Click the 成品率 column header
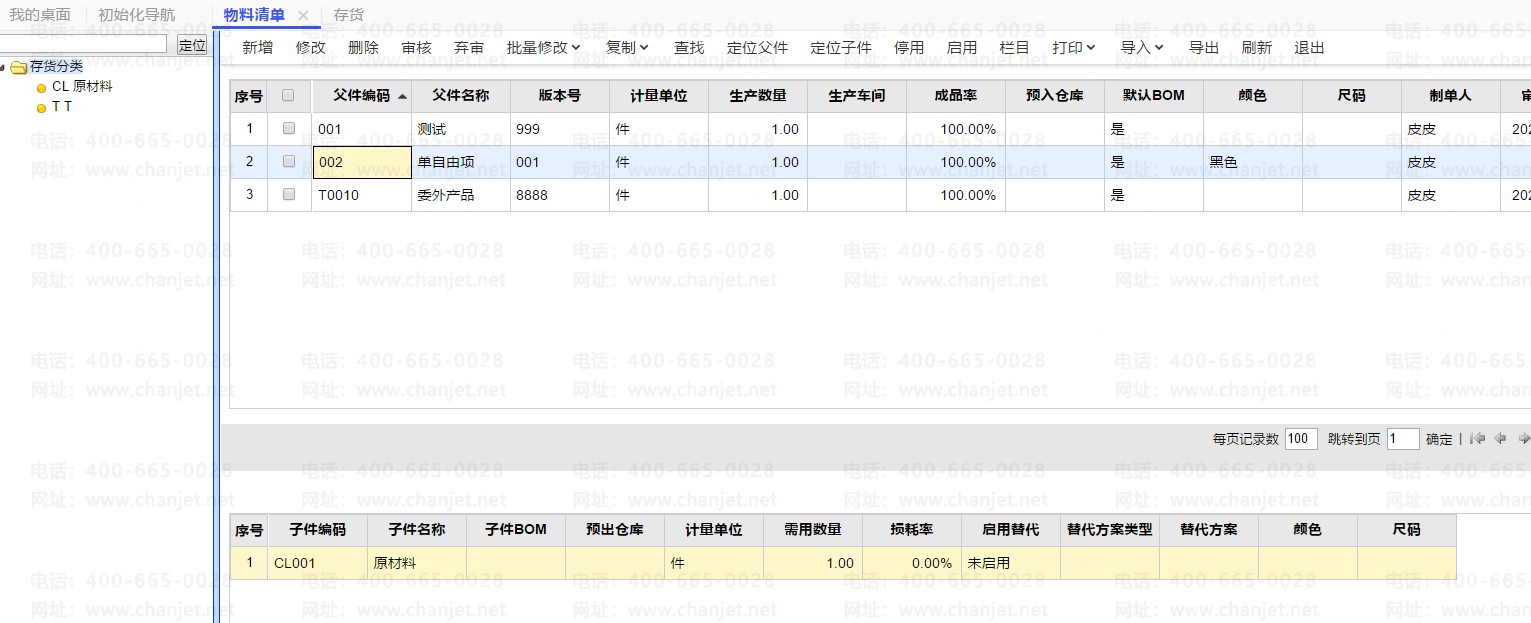Image resolution: width=1531 pixels, height=623 pixels. click(956, 96)
